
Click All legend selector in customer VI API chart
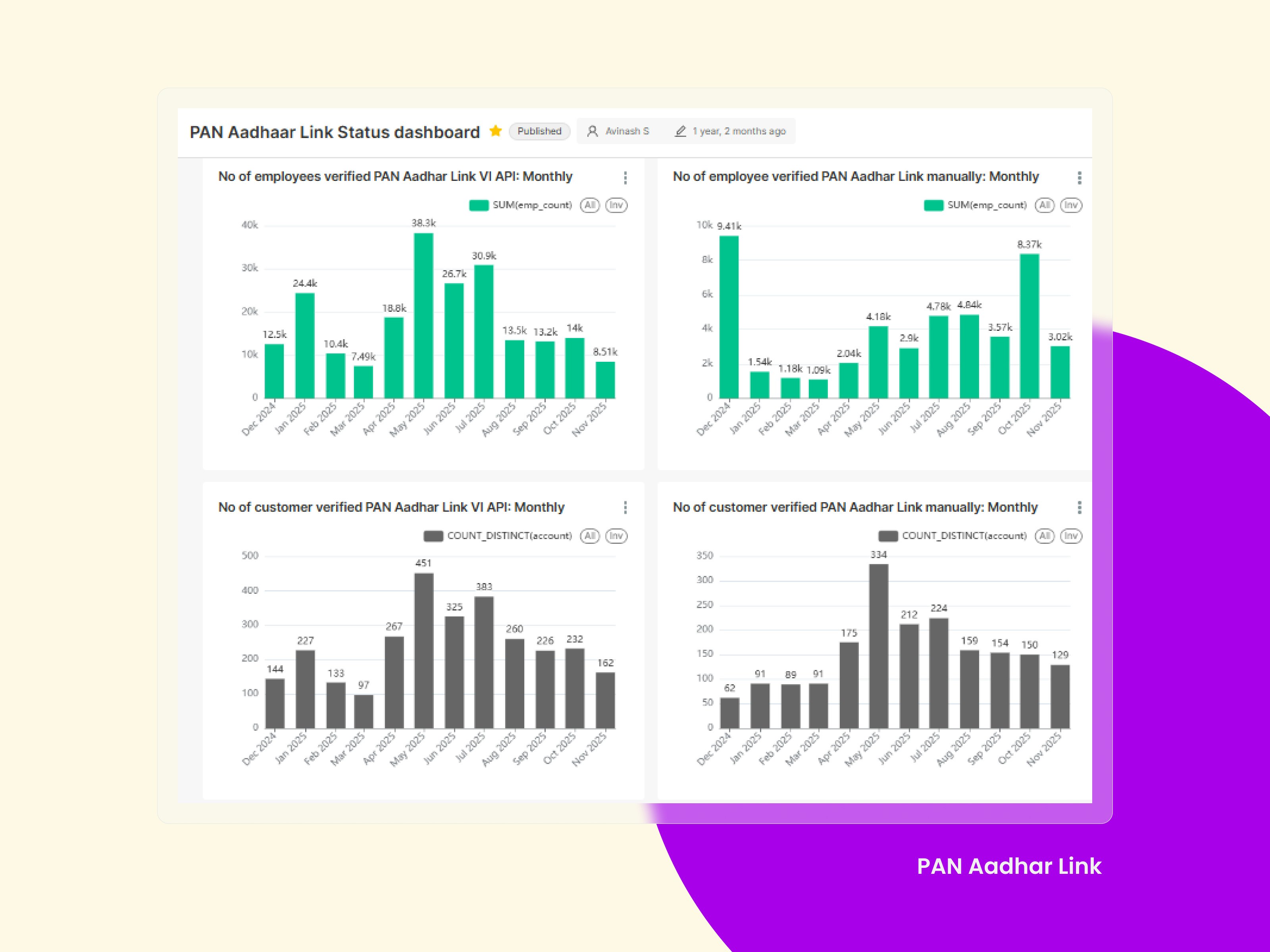point(590,536)
